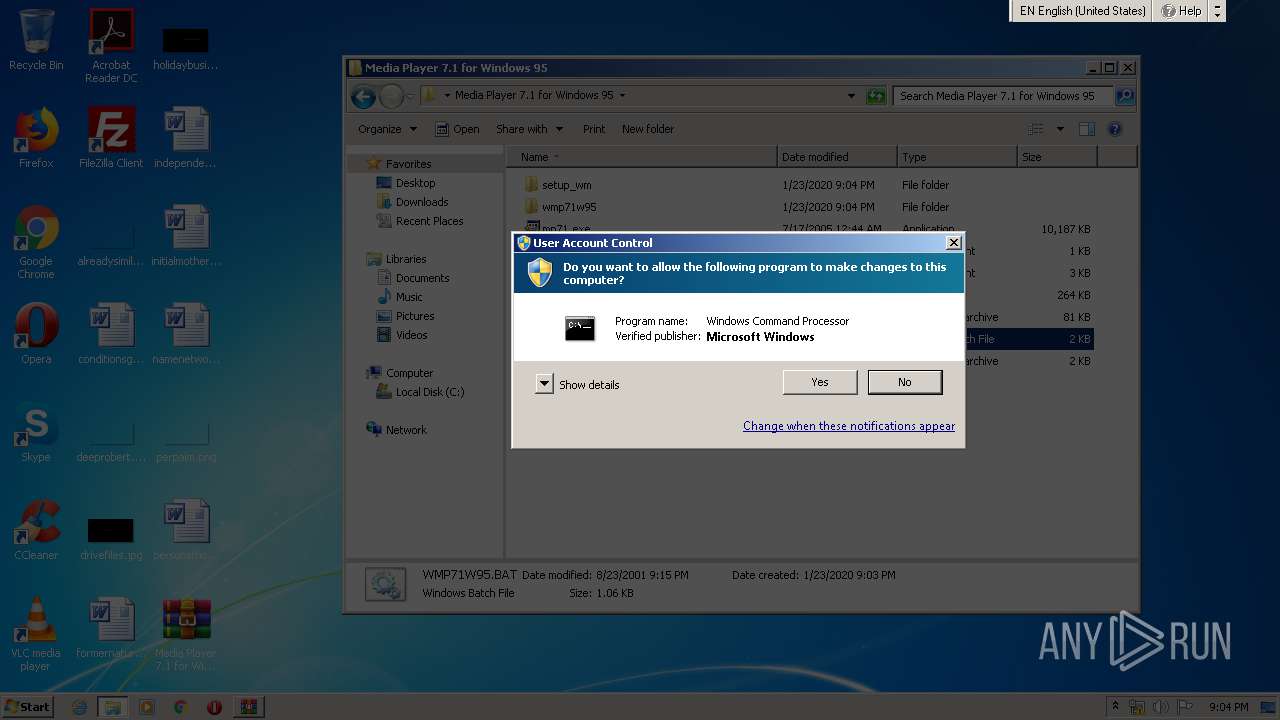Click New folder in the Explorer toolbar
1280x720 pixels.
(648, 129)
